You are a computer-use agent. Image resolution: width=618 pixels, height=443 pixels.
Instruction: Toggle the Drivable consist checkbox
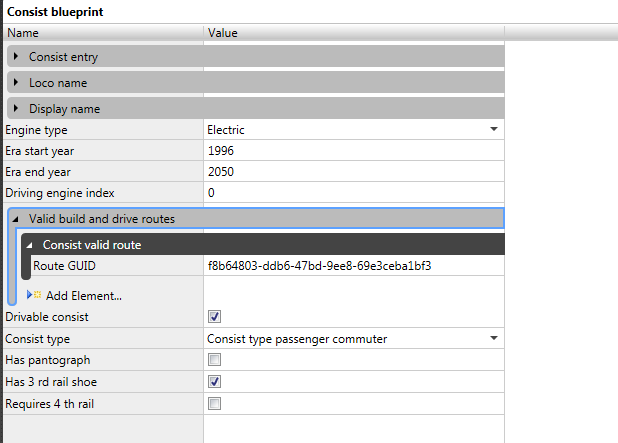click(x=214, y=317)
